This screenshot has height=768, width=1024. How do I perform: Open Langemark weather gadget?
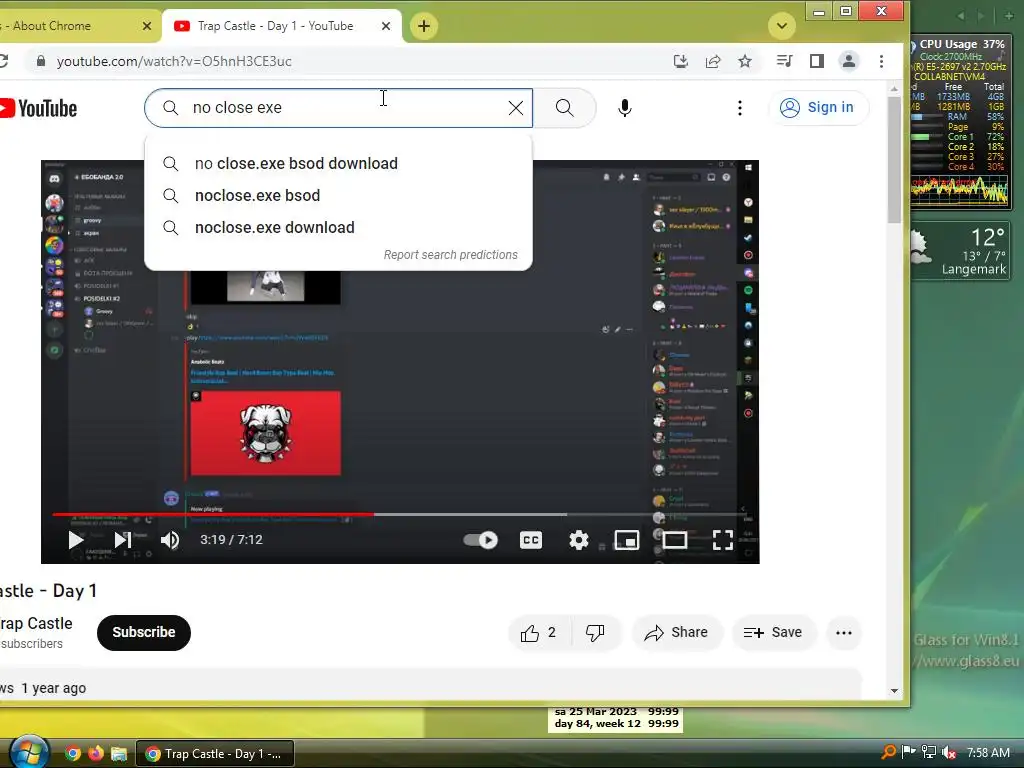coord(960,251)
